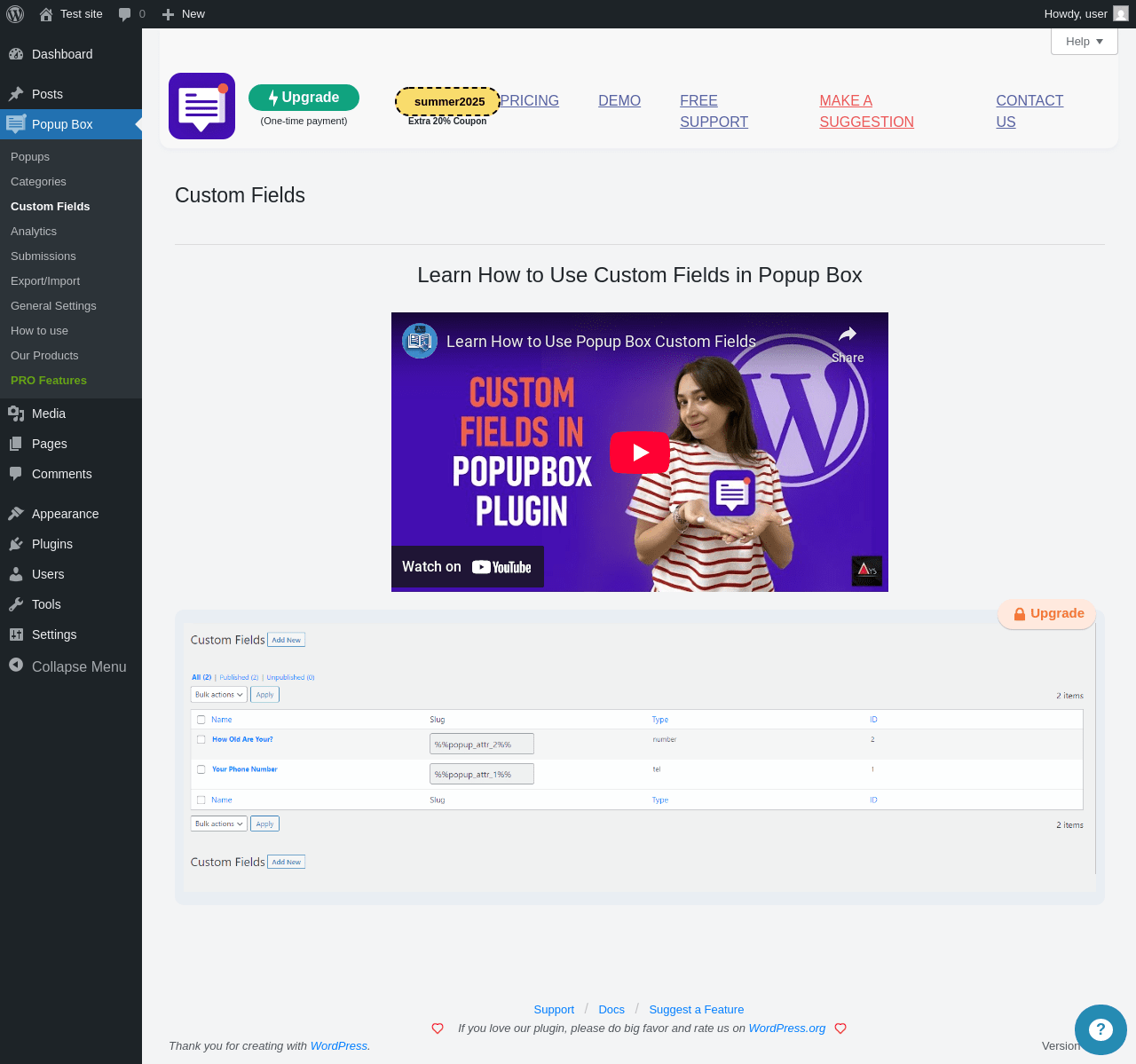The image size is (1136, 1064).
Task: Click the orange Upgrade lock button
Action: [1048, 613]
